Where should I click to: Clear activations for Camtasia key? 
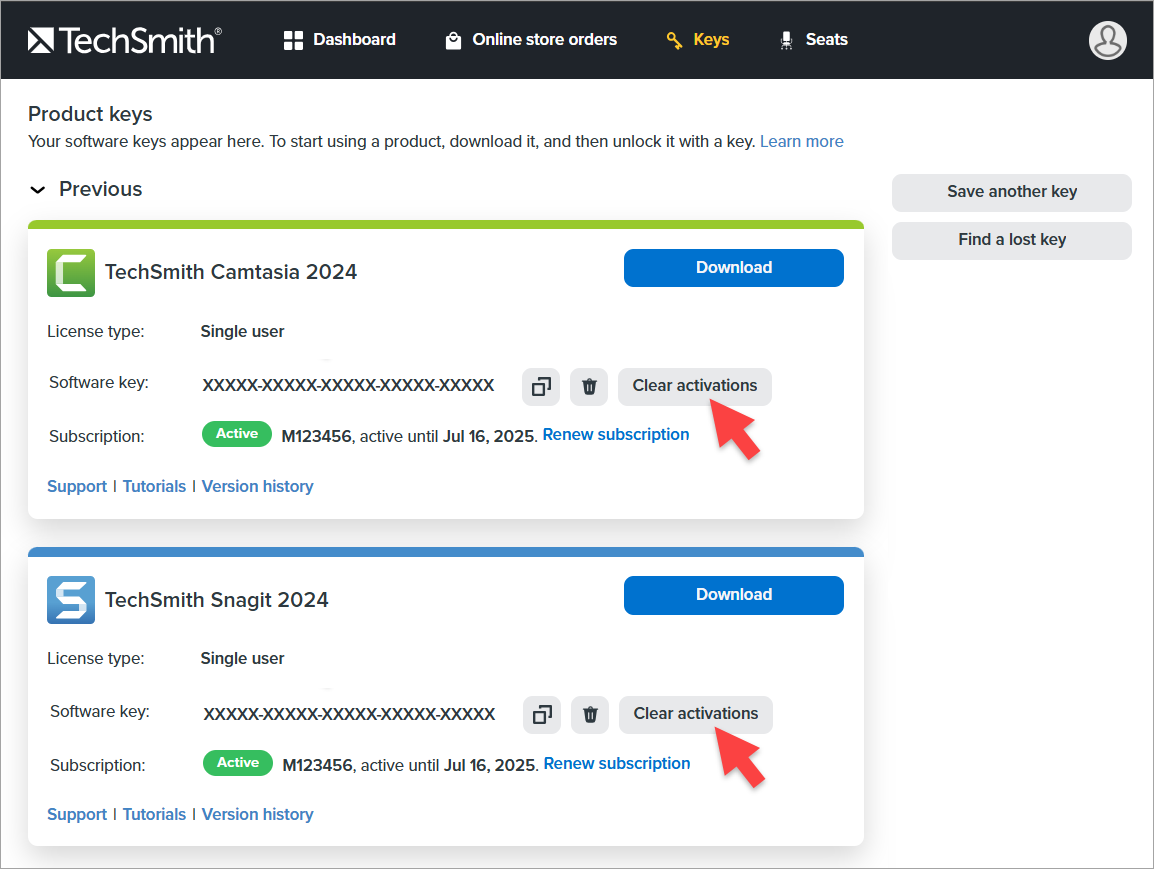point(694,386)
